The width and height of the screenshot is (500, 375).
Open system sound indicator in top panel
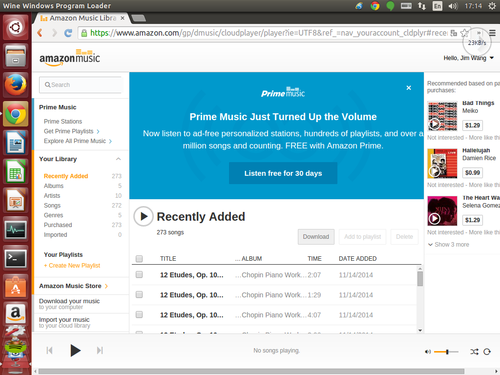[x=453, y=6]
